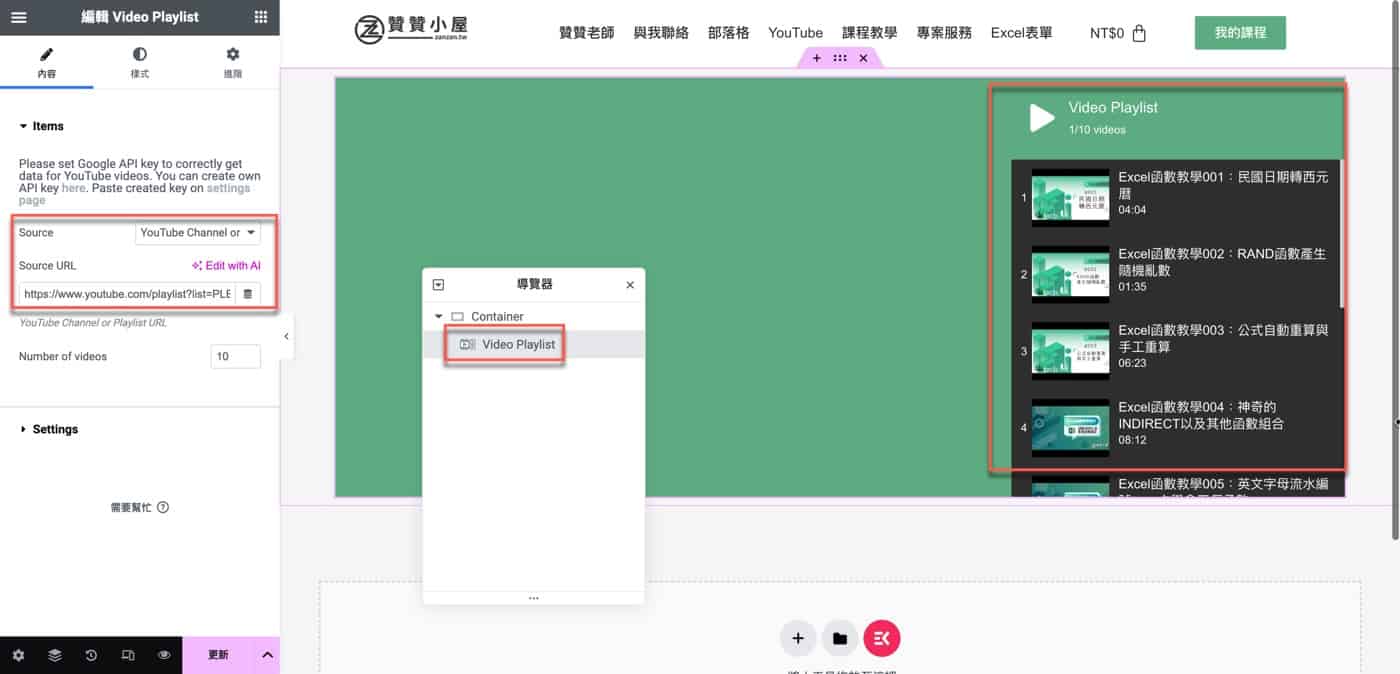Click the playlist scrollbar
This screenshot has width=1400, height=674.
1342,233
